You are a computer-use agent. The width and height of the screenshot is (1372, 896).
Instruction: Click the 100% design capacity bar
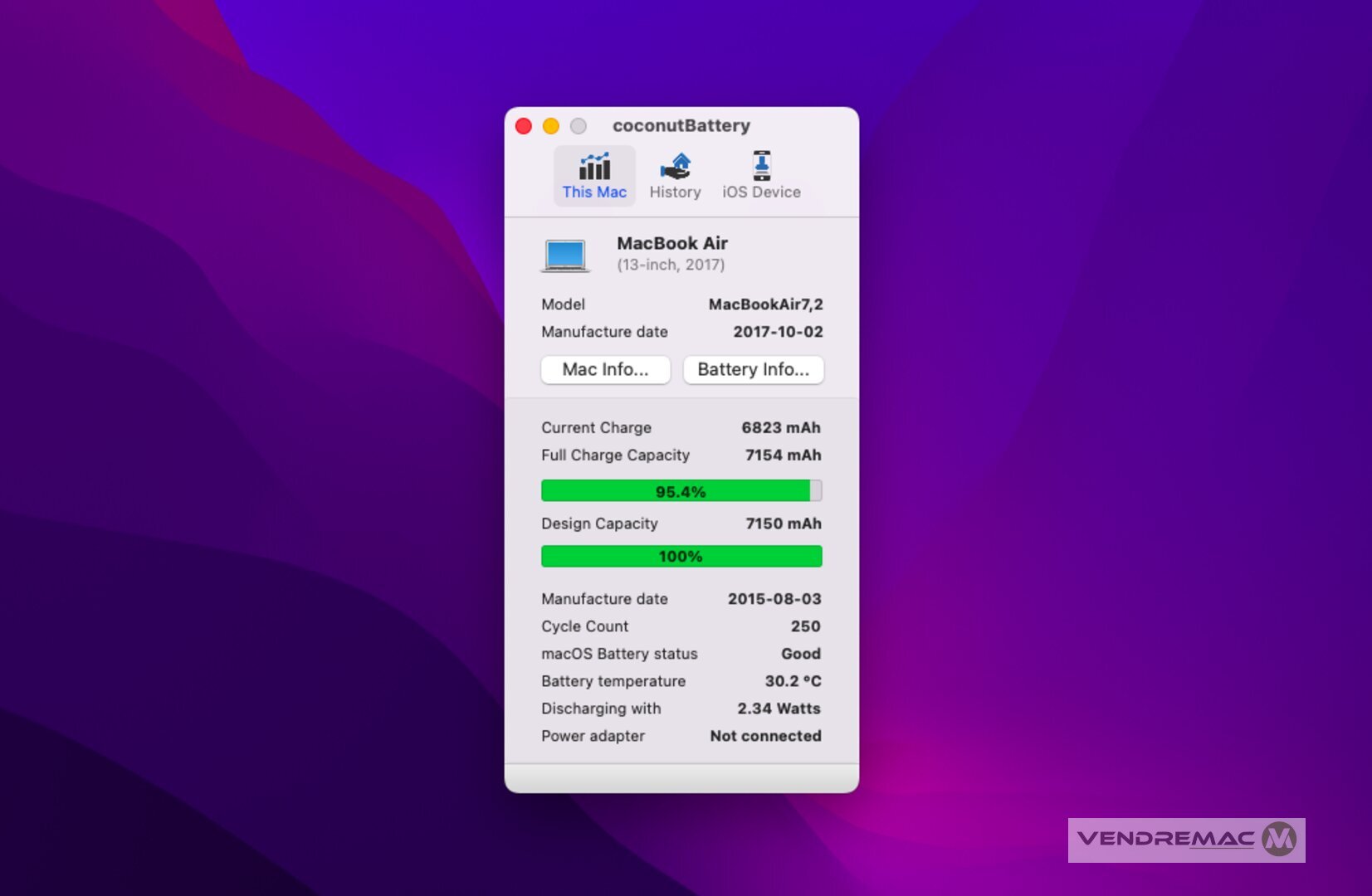(681, 556)
